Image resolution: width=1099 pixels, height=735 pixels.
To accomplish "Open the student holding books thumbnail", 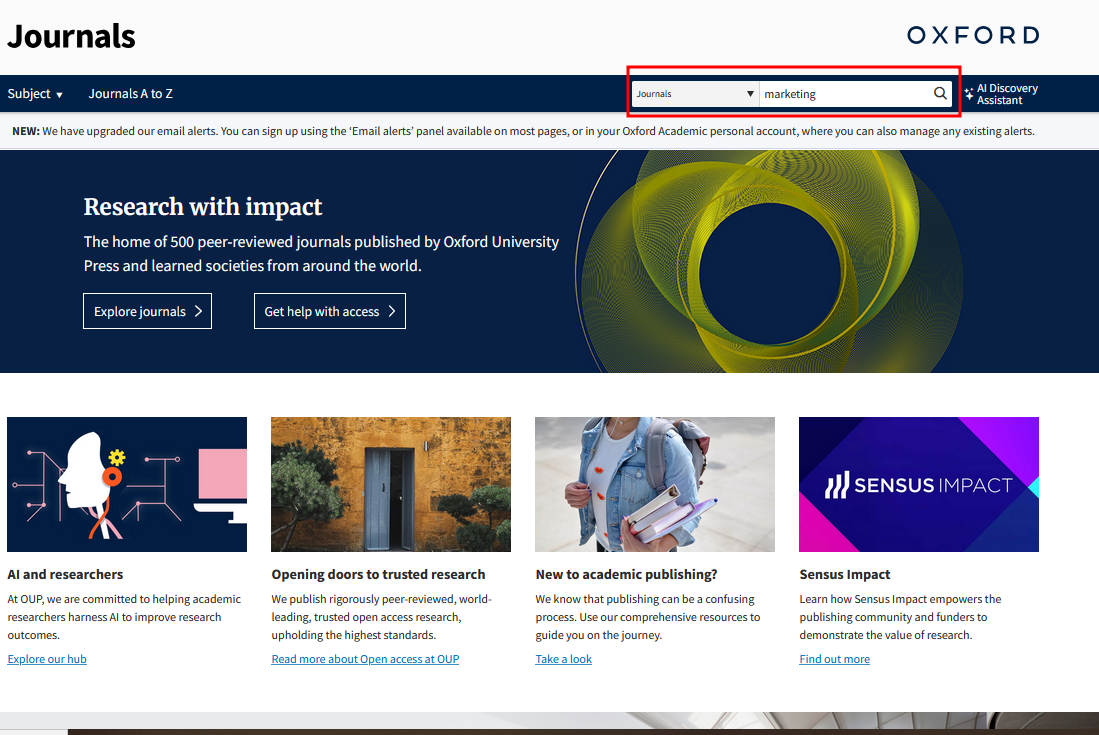I will pyautogui.click(x=655, y=484).
